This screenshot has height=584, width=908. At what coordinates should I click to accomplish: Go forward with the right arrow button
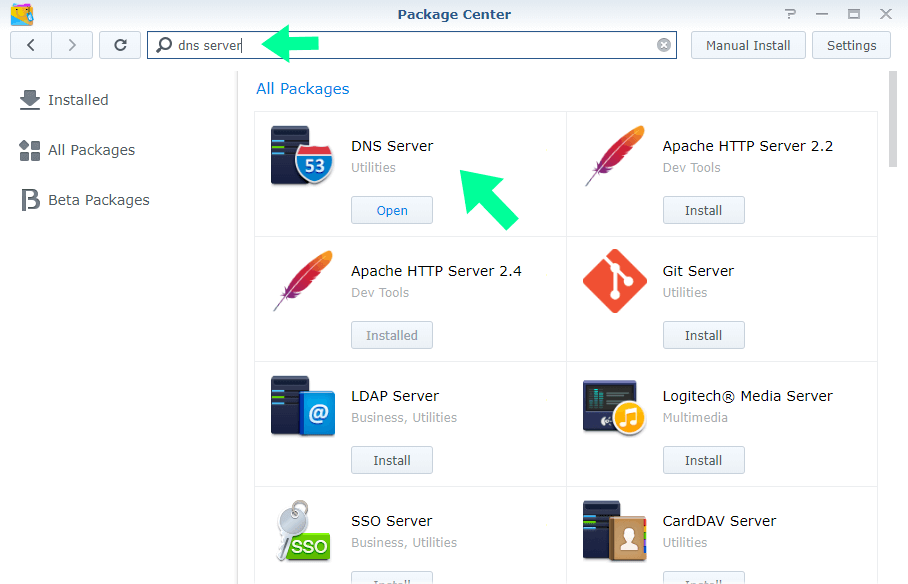tap(72, 45)
